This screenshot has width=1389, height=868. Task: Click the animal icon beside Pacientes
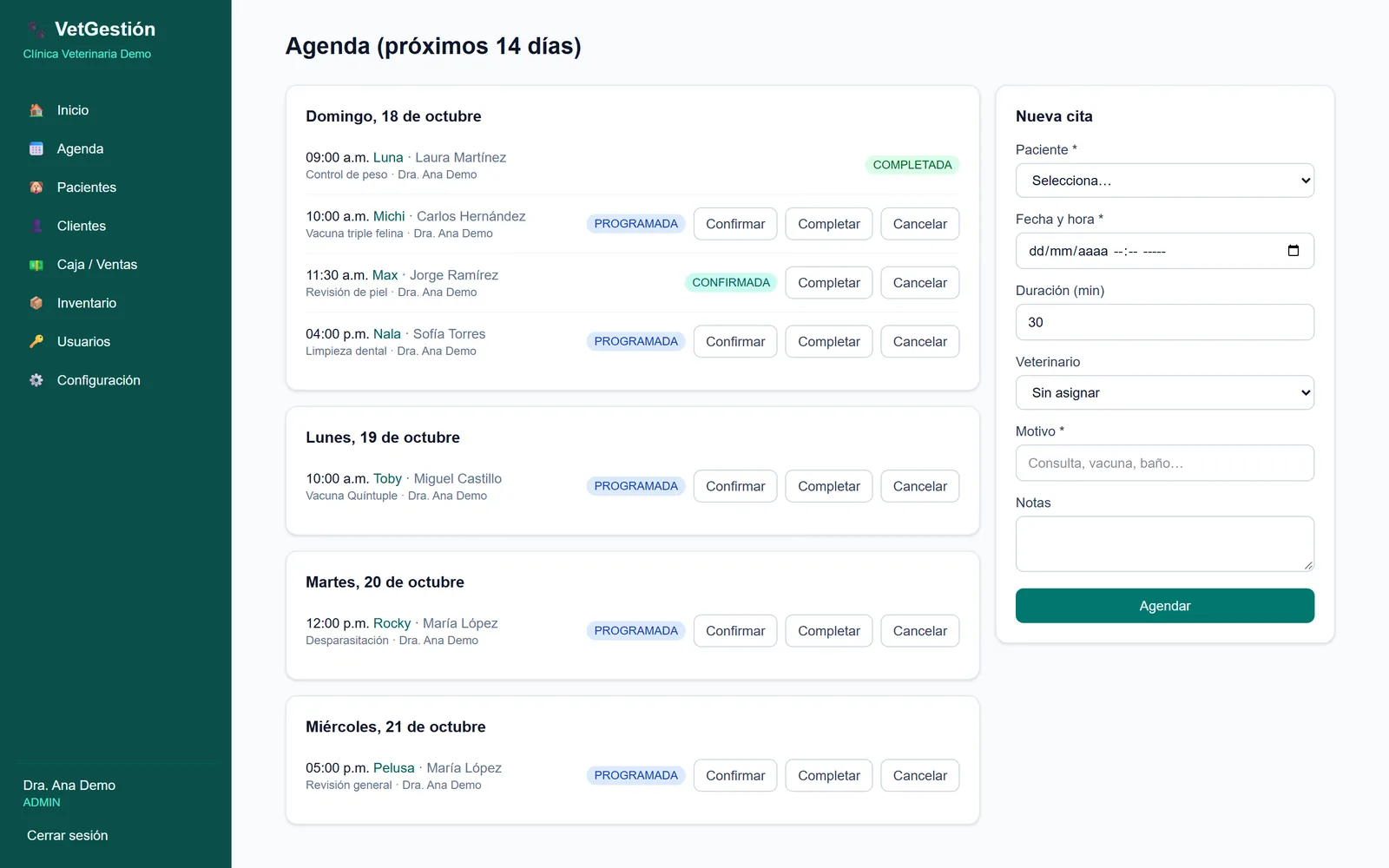(36, 187)
